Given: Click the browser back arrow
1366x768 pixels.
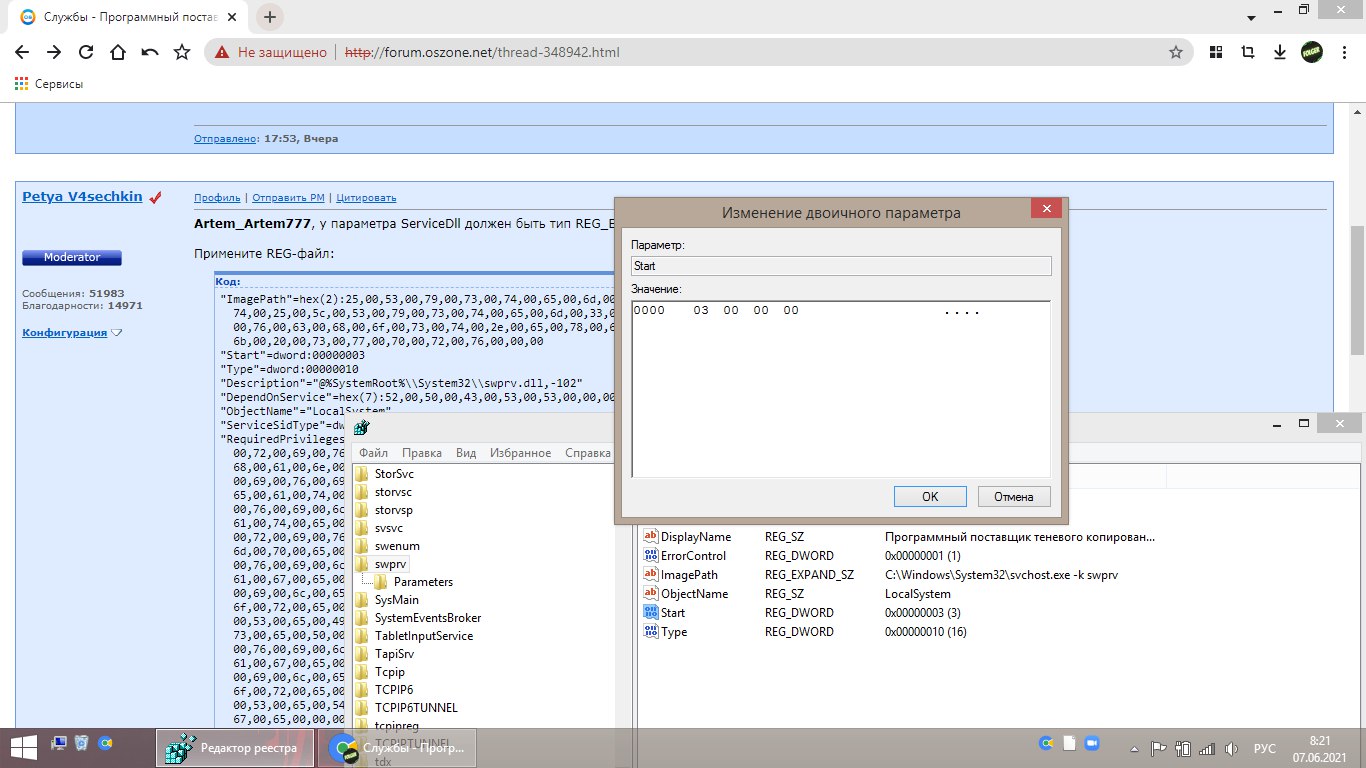Looking at the screenshot, I should point(22,52).
